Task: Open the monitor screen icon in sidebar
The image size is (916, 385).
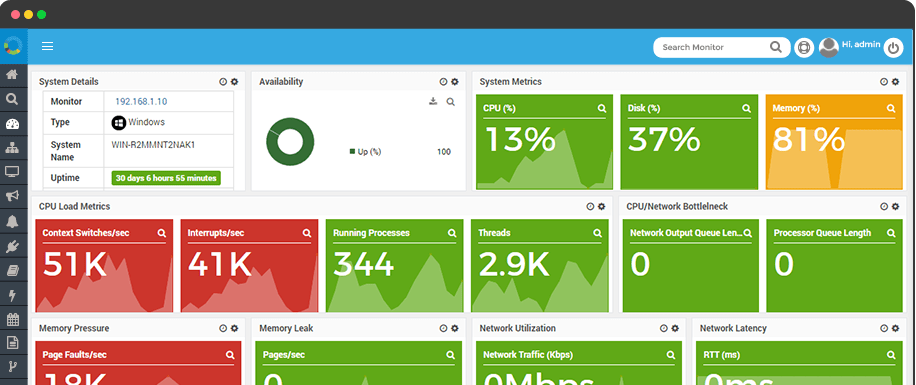Action: (12, 172)
